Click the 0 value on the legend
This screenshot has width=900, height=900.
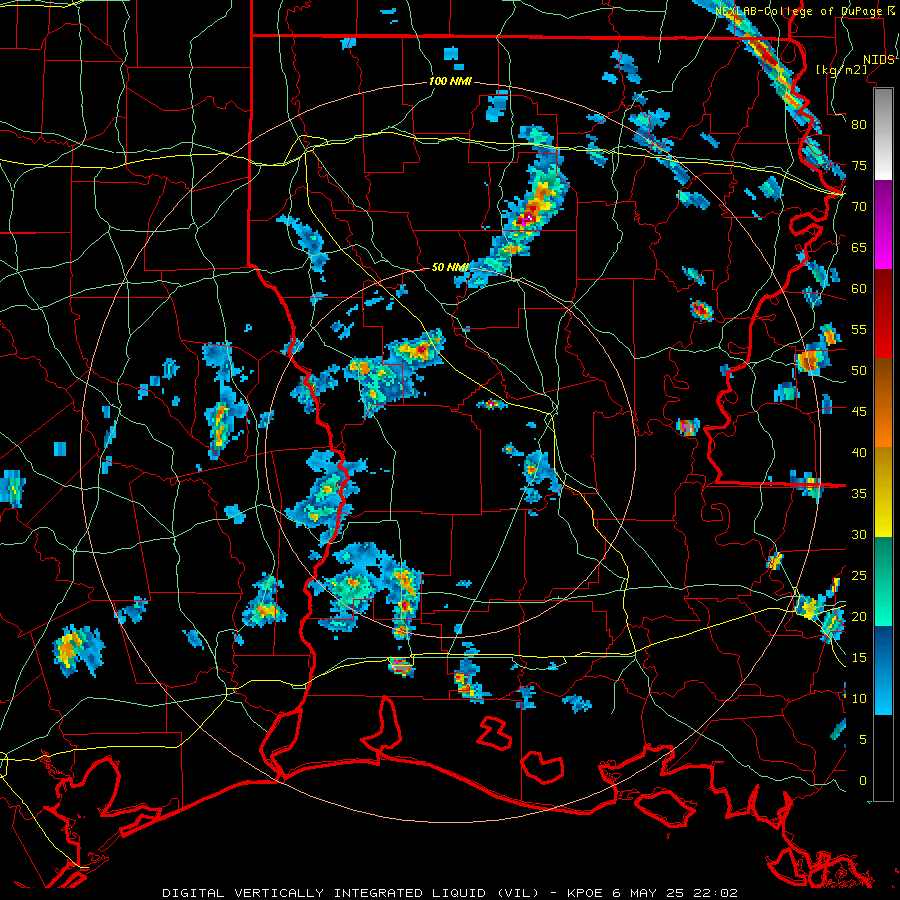click(863, 781)
